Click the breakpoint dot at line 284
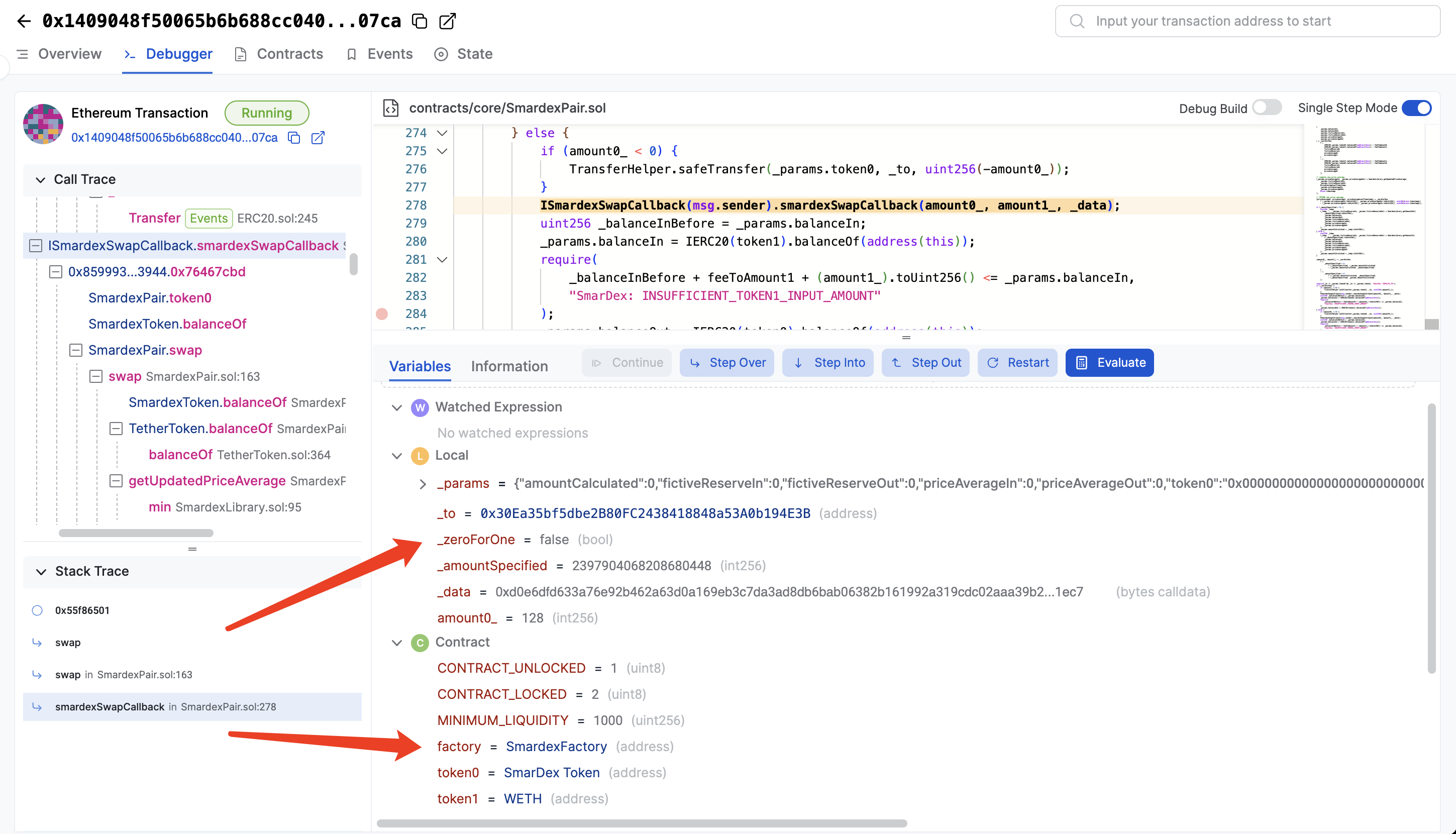Screen dimensions: 1456x834 (x=382, y=314)
